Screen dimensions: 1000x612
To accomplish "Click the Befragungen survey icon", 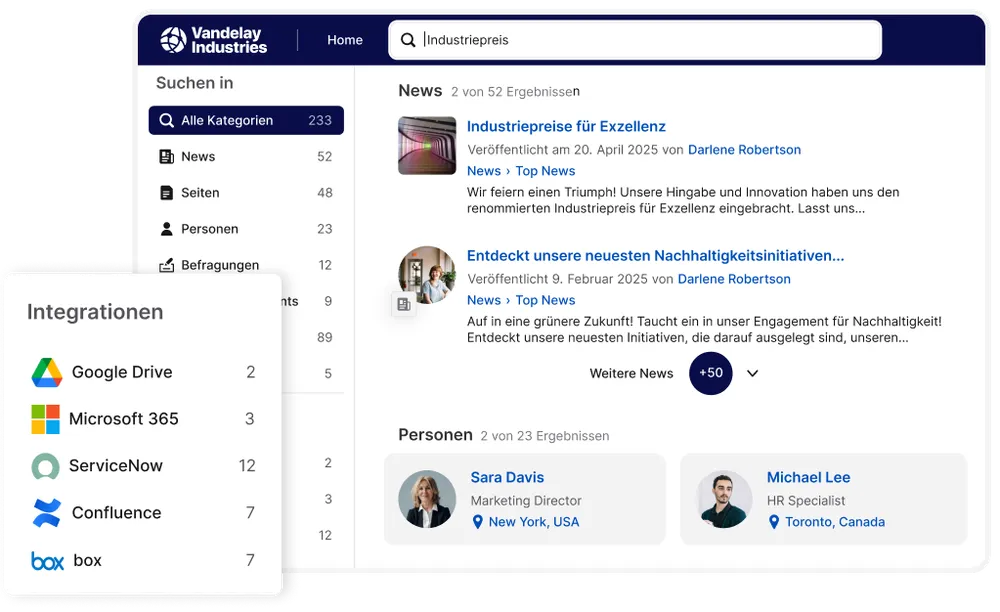I will (x=166, y=265).
